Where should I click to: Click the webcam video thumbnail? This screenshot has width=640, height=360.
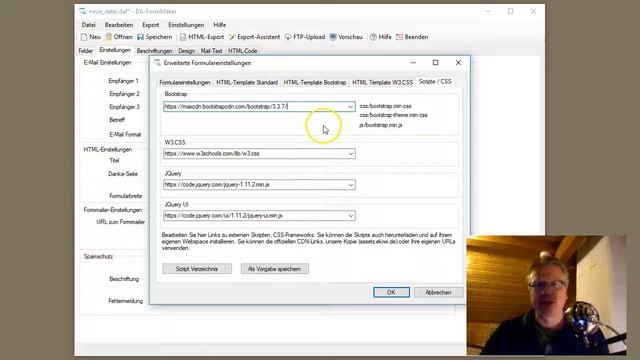coord(547,295)
